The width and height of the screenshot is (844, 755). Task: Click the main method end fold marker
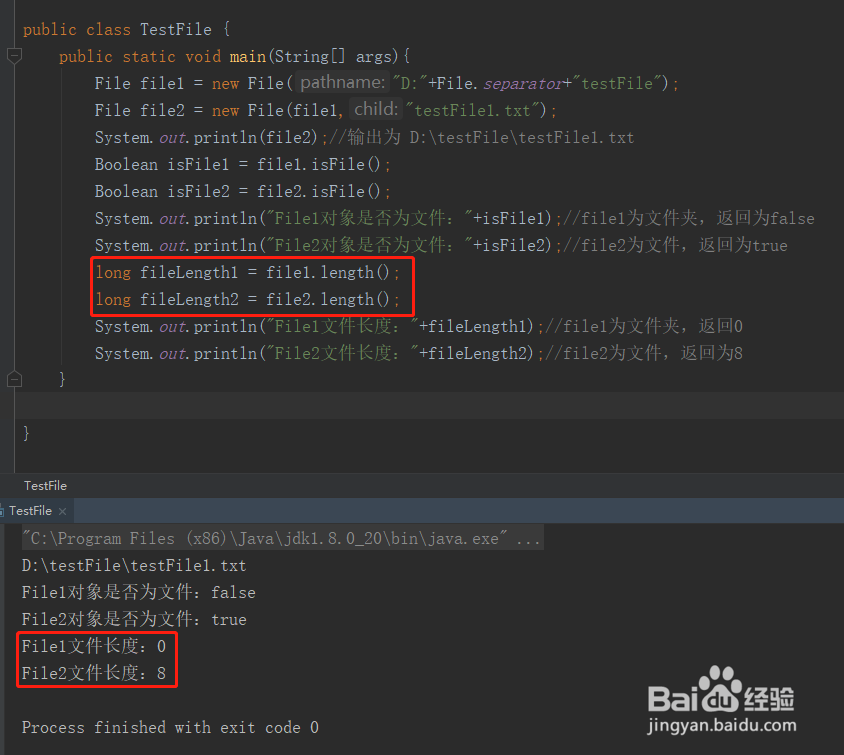tap(15, 379)
